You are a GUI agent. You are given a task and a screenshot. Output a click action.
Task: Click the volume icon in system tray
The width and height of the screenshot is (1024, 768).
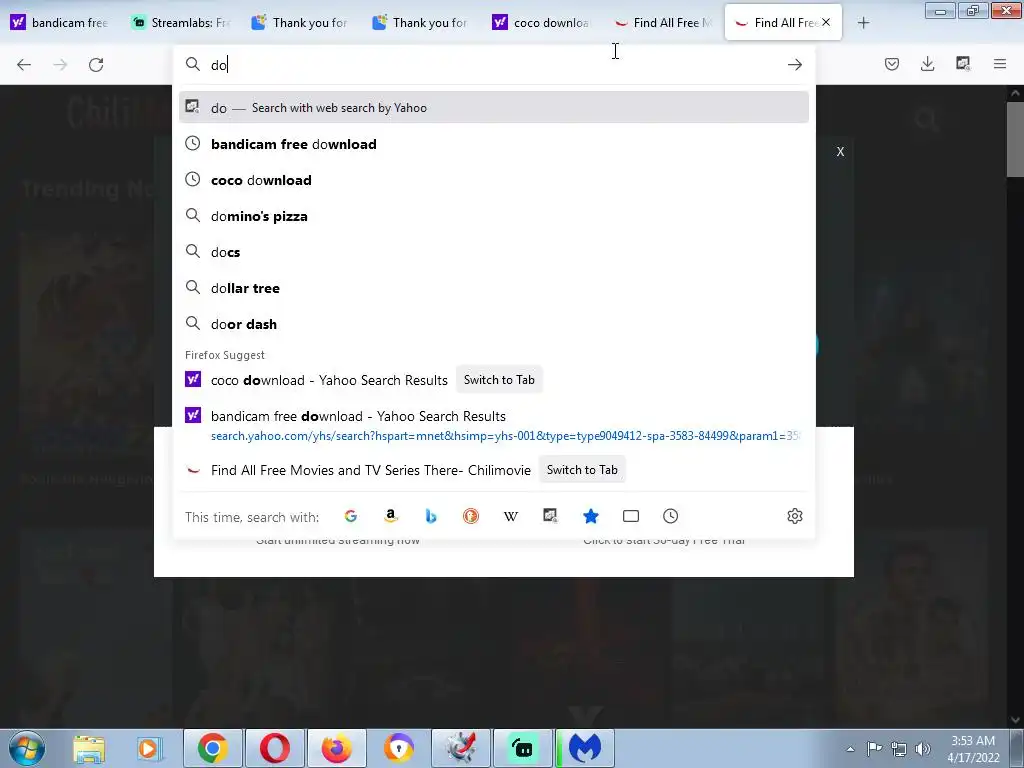pyautogui.click(x=923, y=749)
